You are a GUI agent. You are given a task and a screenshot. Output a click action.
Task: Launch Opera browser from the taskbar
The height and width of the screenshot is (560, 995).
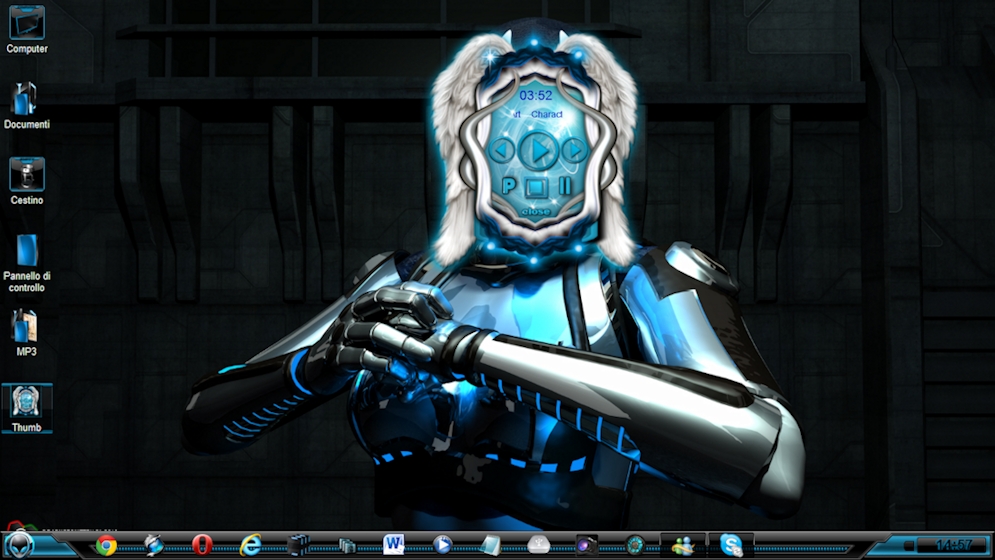202,545
